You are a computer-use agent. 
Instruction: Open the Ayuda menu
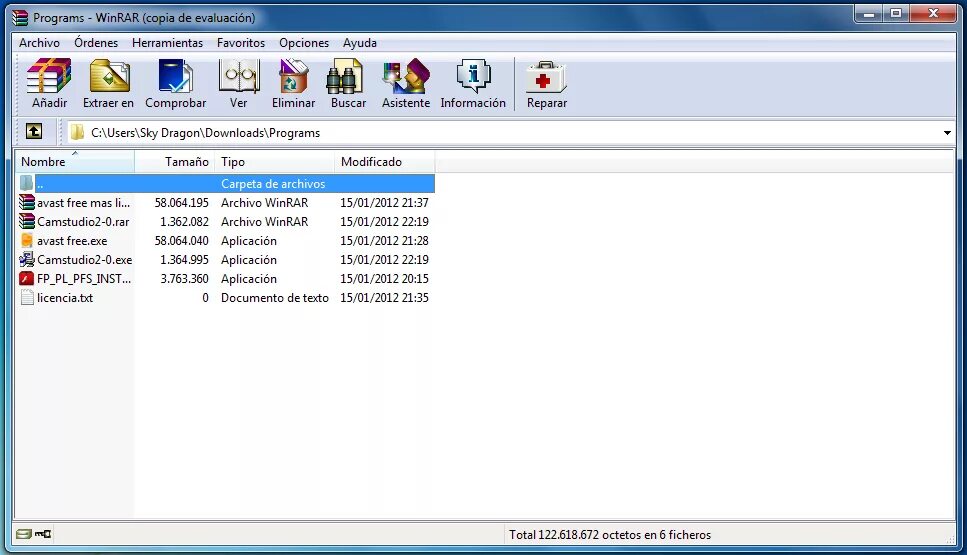tap(360, 43)
